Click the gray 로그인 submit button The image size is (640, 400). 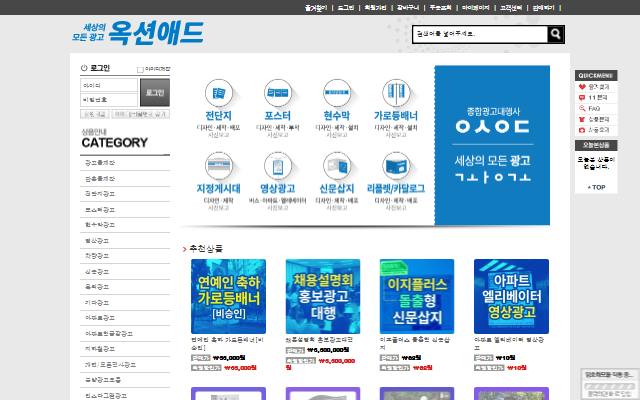(155, 93)
